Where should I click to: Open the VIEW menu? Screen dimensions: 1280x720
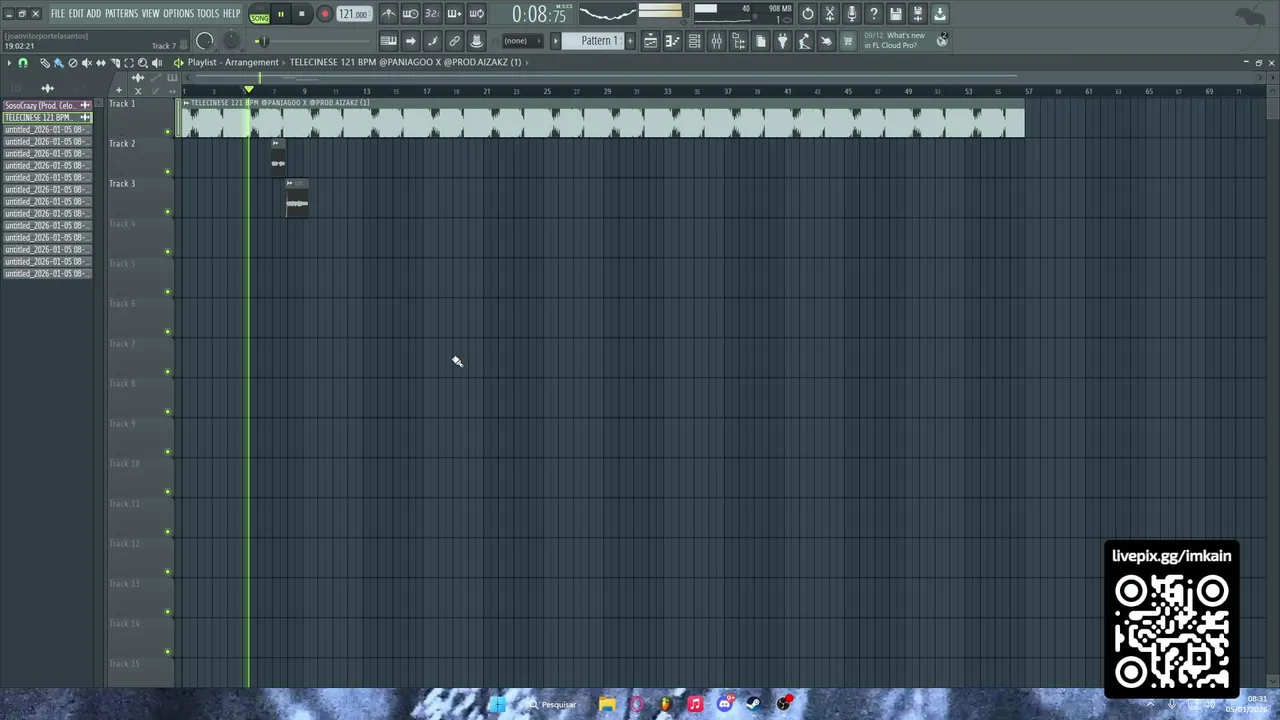(x=150, y=13)
